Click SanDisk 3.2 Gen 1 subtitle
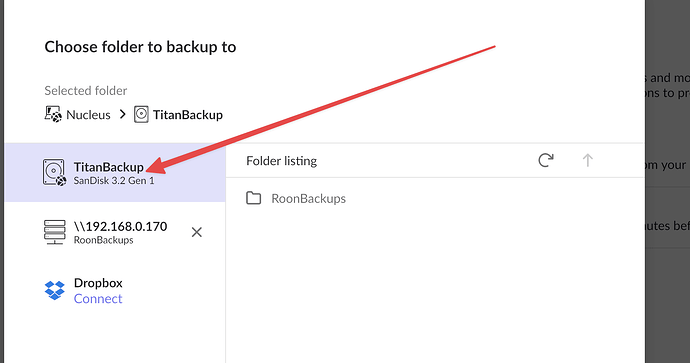 [x=114, y=180]
